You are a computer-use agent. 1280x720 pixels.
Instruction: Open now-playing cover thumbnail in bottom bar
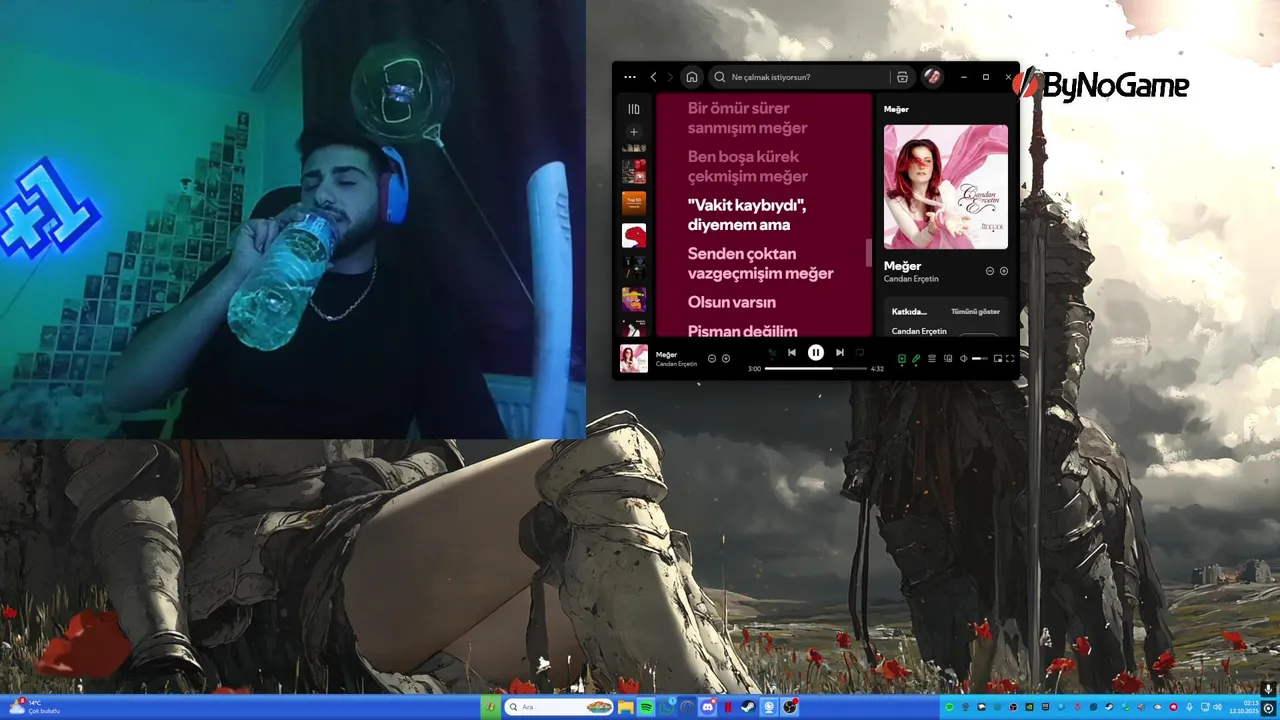point(634,358)
